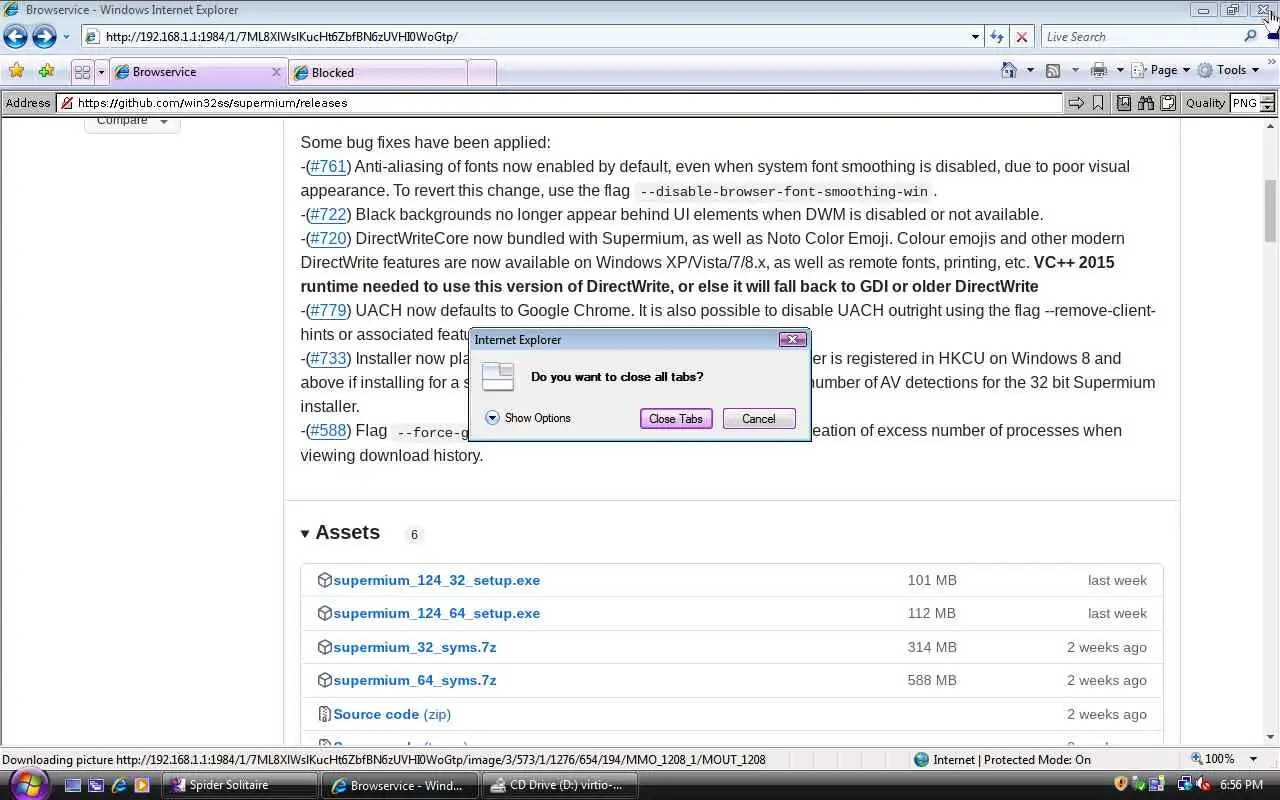Click the Print icon in command bar
1280x800 pixels.
(1099, 70)
